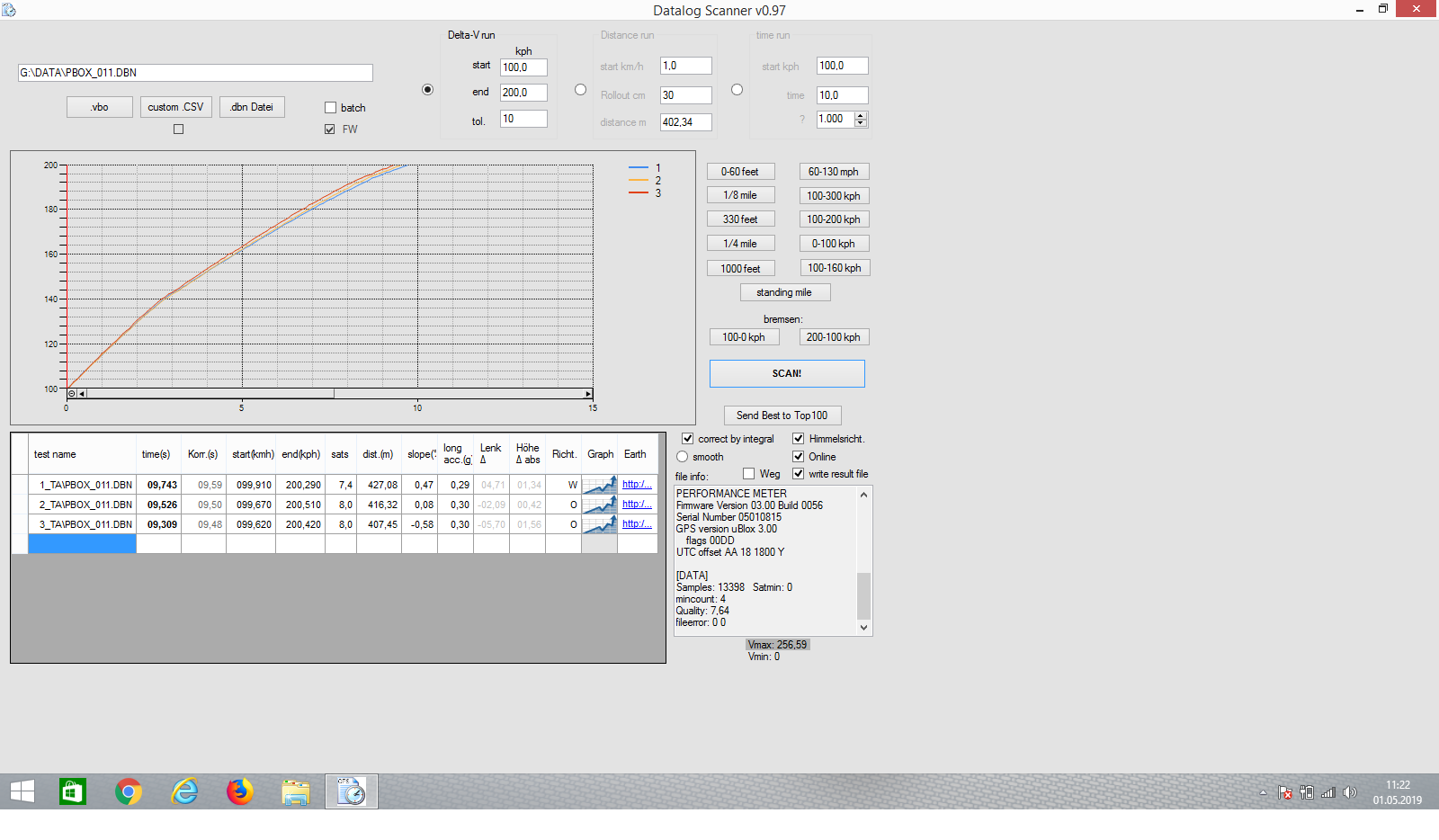Open Earth link for run 2_TA
Screen dimensions: 1439x840
point(637,505)
